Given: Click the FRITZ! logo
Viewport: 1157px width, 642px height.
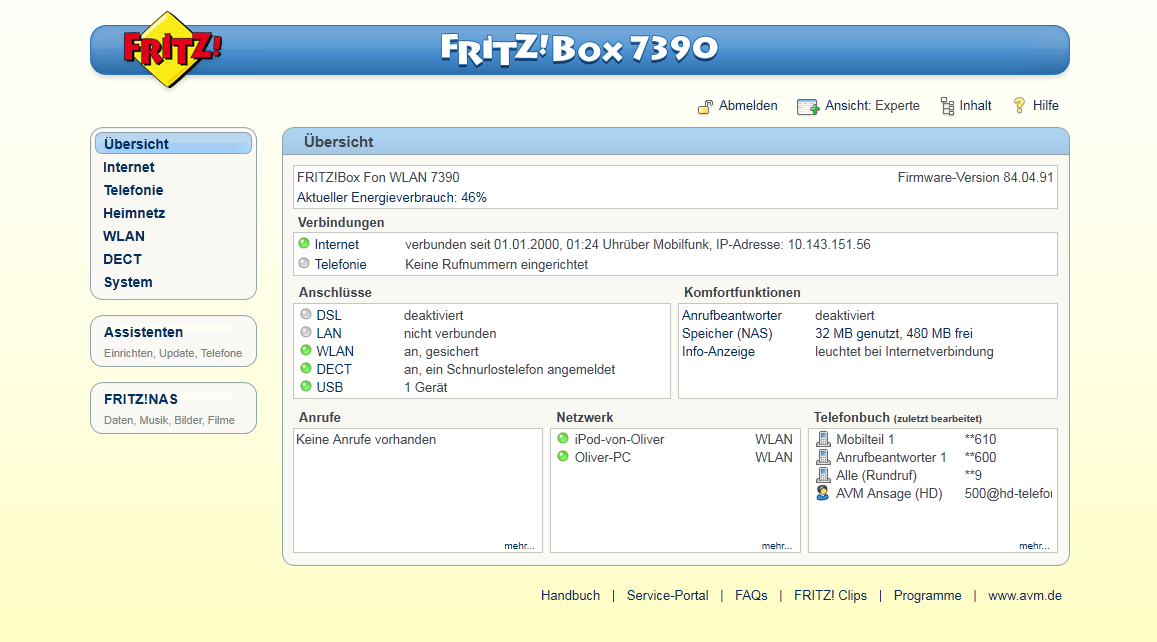Looking at the screenshot, I should 172,49.
